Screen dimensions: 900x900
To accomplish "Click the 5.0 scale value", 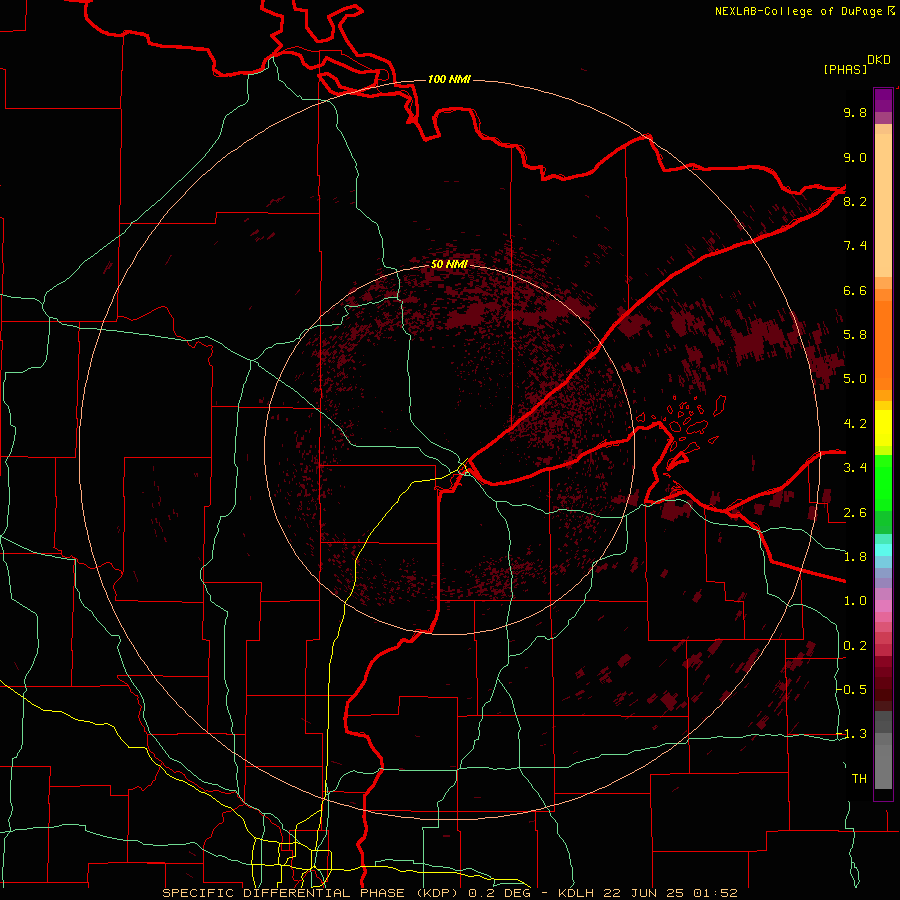I will (855, 379).
